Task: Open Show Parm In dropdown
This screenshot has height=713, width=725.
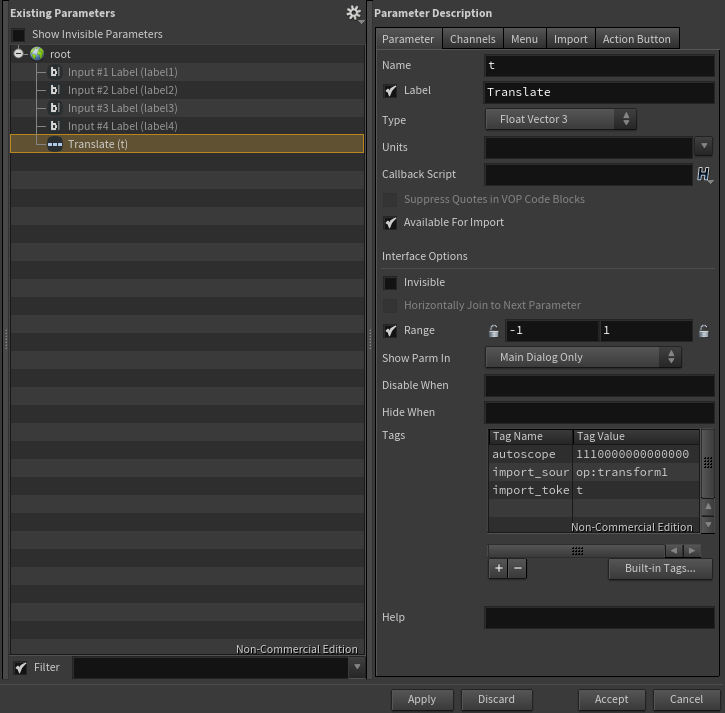Action: point(583,357)
